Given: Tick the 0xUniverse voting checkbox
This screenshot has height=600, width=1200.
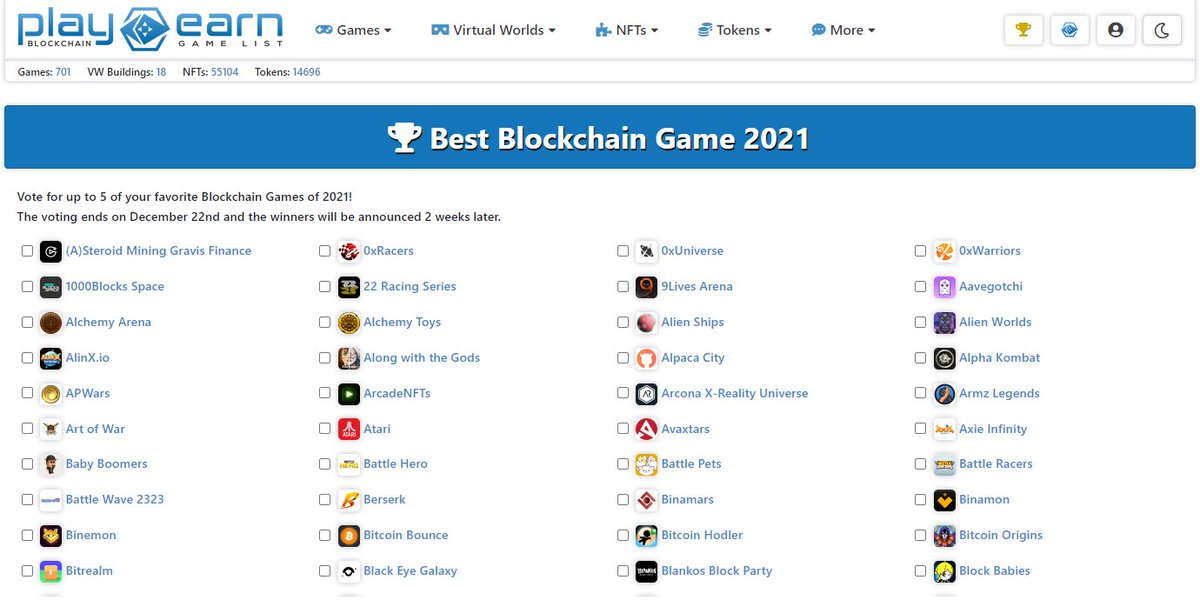Looking at the screenshot, I should pos(623,251).
